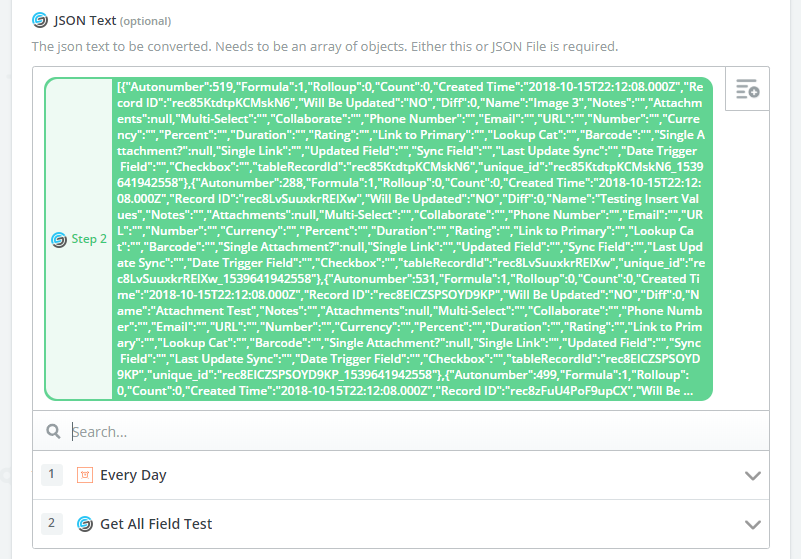Screen dimensions: 801x559
Task: Click the JSON Text field label
Action: [x=85, y=20]
